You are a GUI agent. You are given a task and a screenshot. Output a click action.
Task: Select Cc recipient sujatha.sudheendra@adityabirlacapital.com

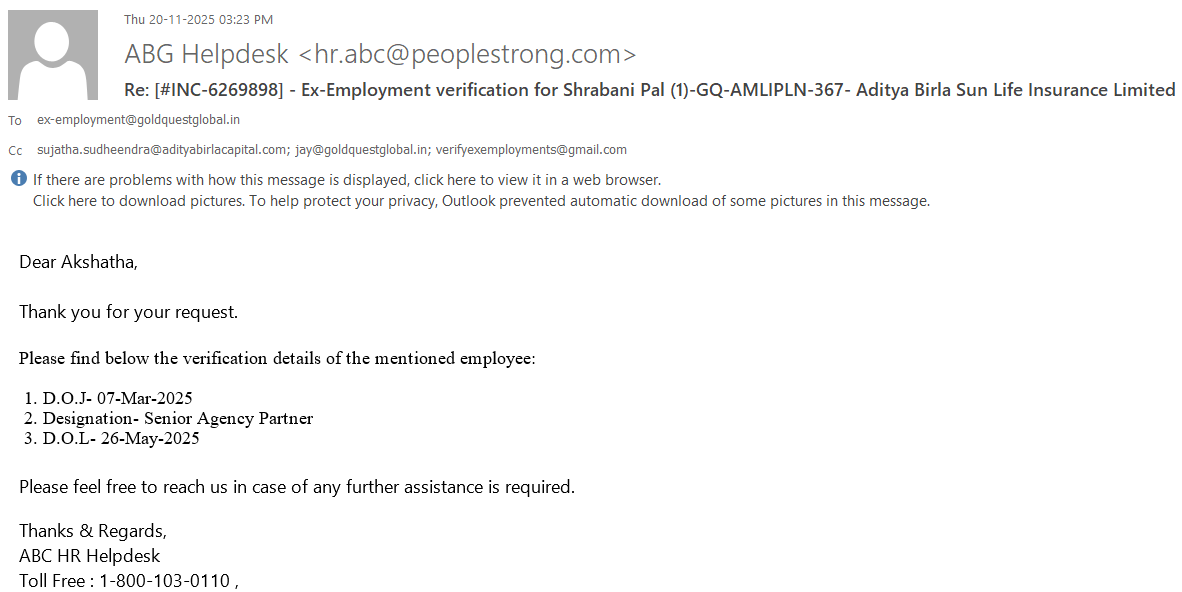point(161,150)
